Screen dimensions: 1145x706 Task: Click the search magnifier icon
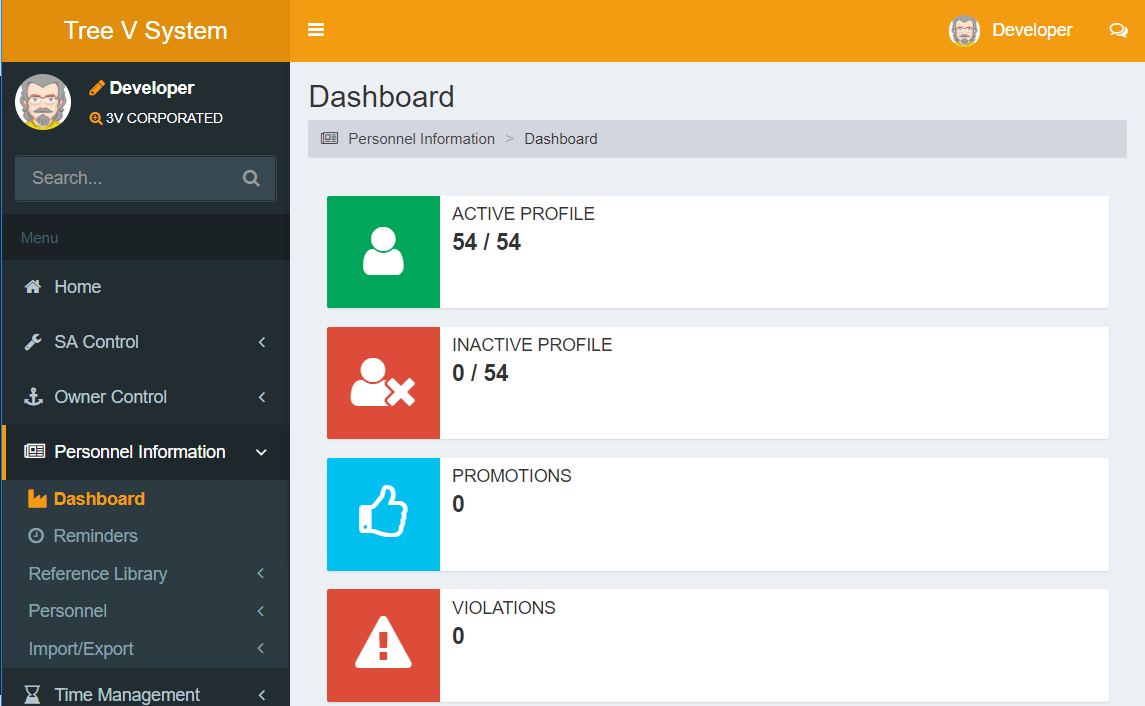coord(251,178)
